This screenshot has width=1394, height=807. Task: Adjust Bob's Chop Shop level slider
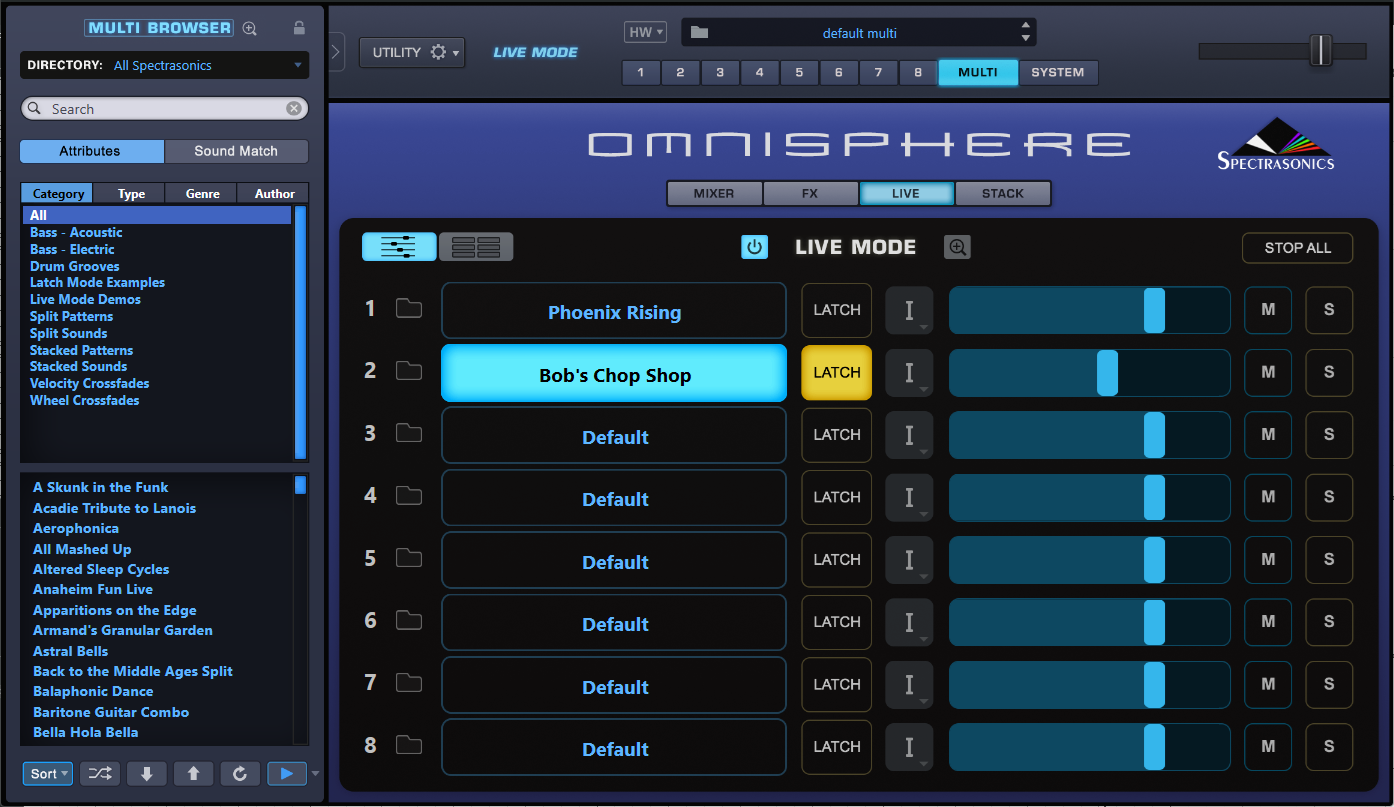point(1107,372)
